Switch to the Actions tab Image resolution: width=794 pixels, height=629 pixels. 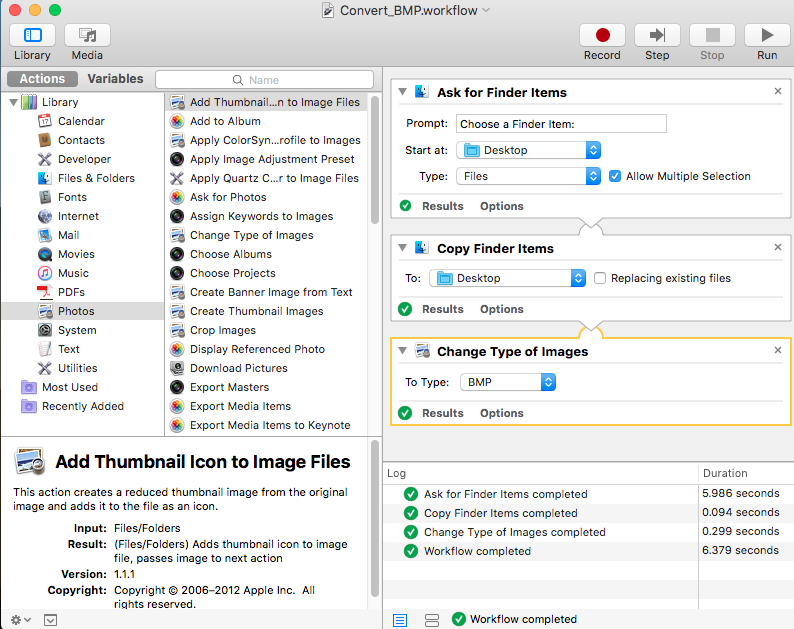point(43,79)
